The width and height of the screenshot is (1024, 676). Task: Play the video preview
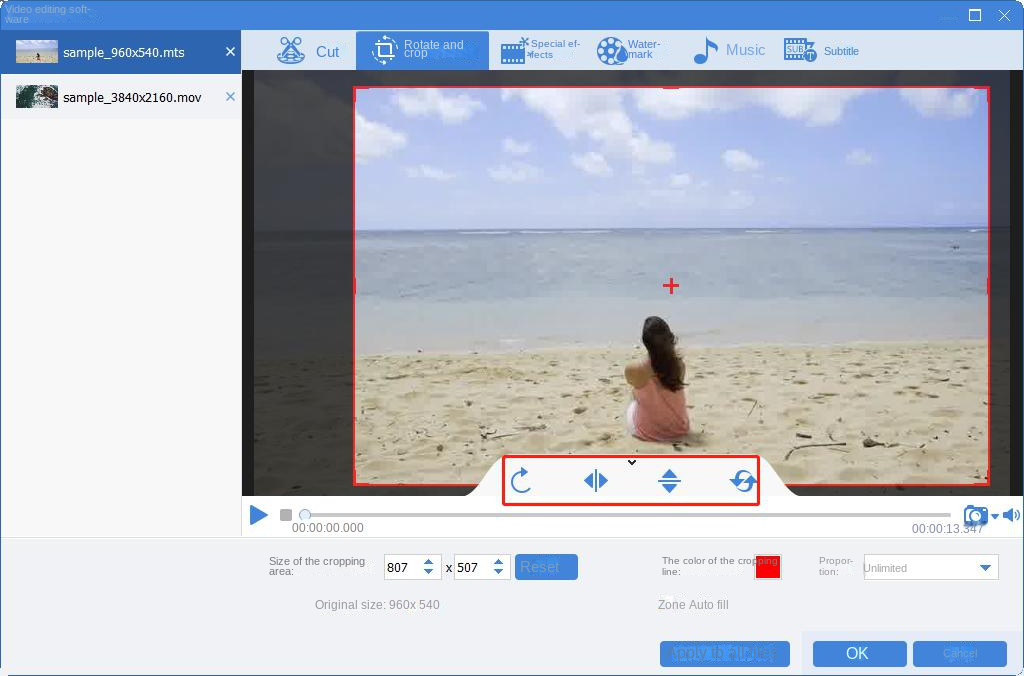(x=259, y=515)
